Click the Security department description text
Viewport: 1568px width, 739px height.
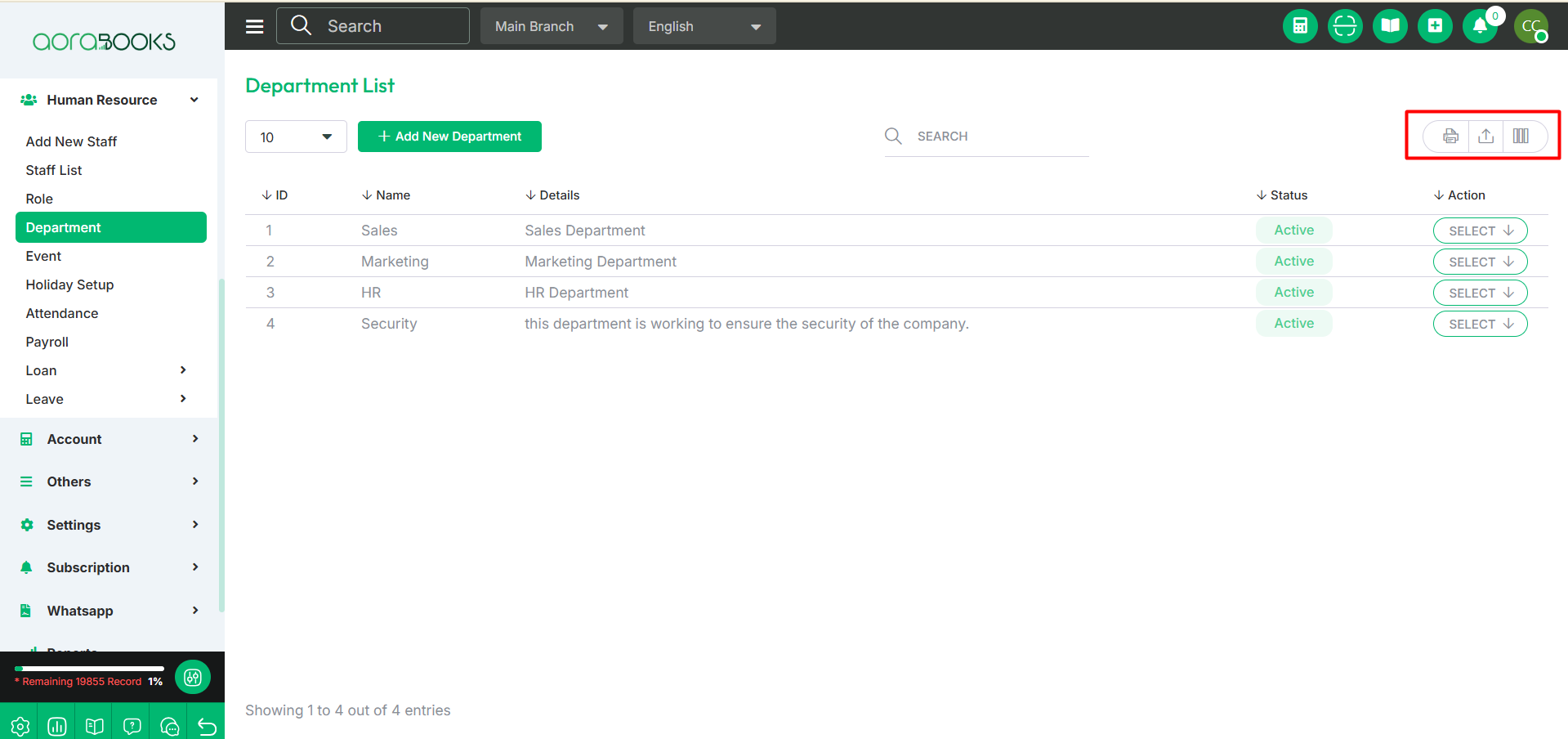pos(747,324)
